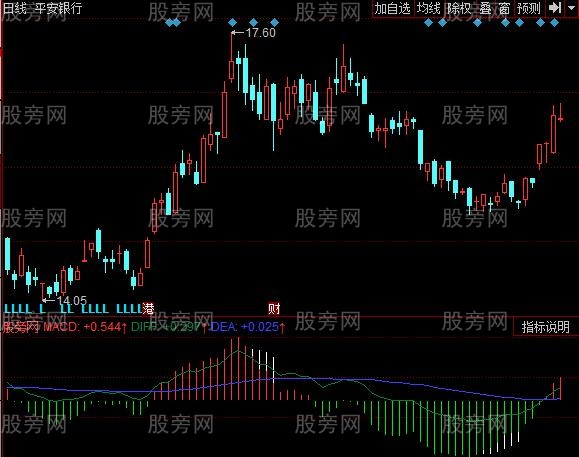Click the 叠 overlay icon
579x457 pixels.
point(485,8)
